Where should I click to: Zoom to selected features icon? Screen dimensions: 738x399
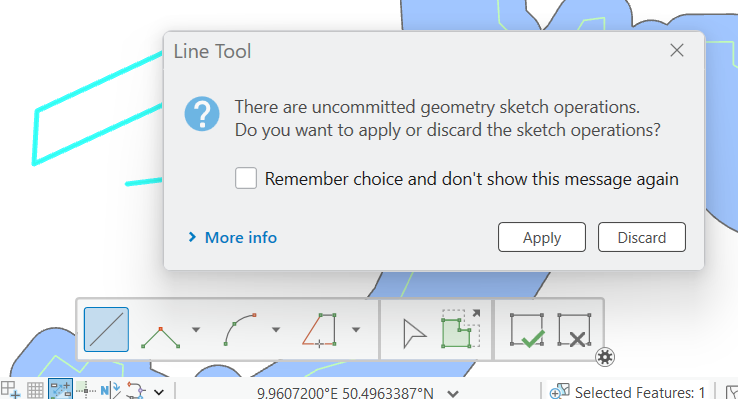click(560, 391)
